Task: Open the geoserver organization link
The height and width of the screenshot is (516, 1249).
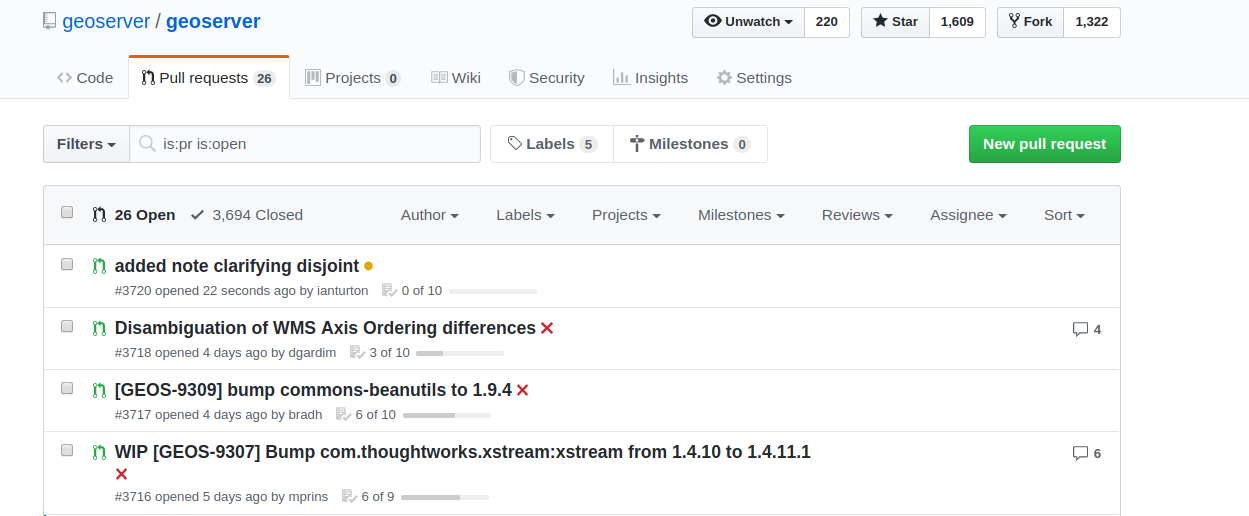Action: click(106, 21)
